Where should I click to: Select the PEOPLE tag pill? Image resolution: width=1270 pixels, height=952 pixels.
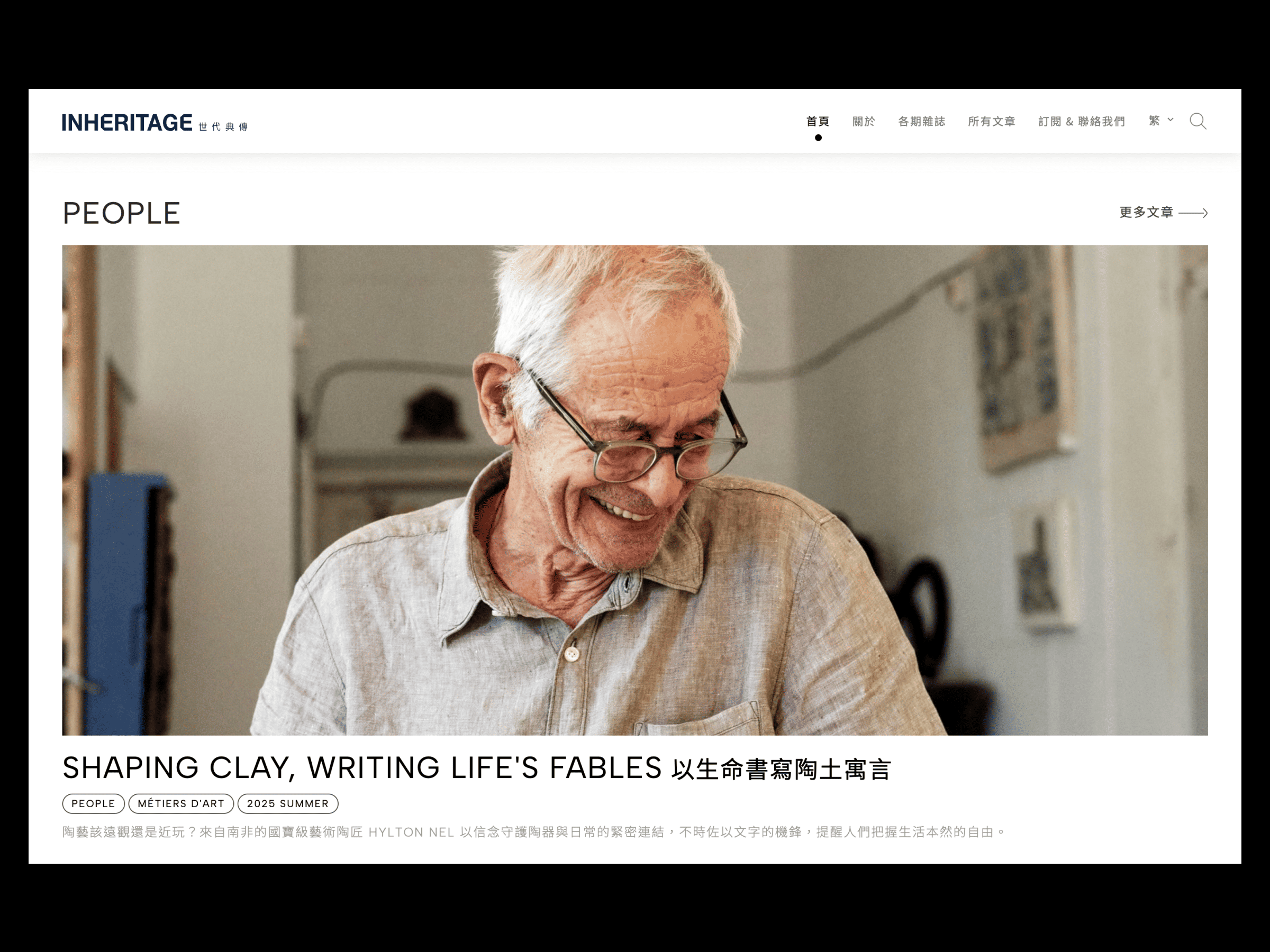click(94, 803)
